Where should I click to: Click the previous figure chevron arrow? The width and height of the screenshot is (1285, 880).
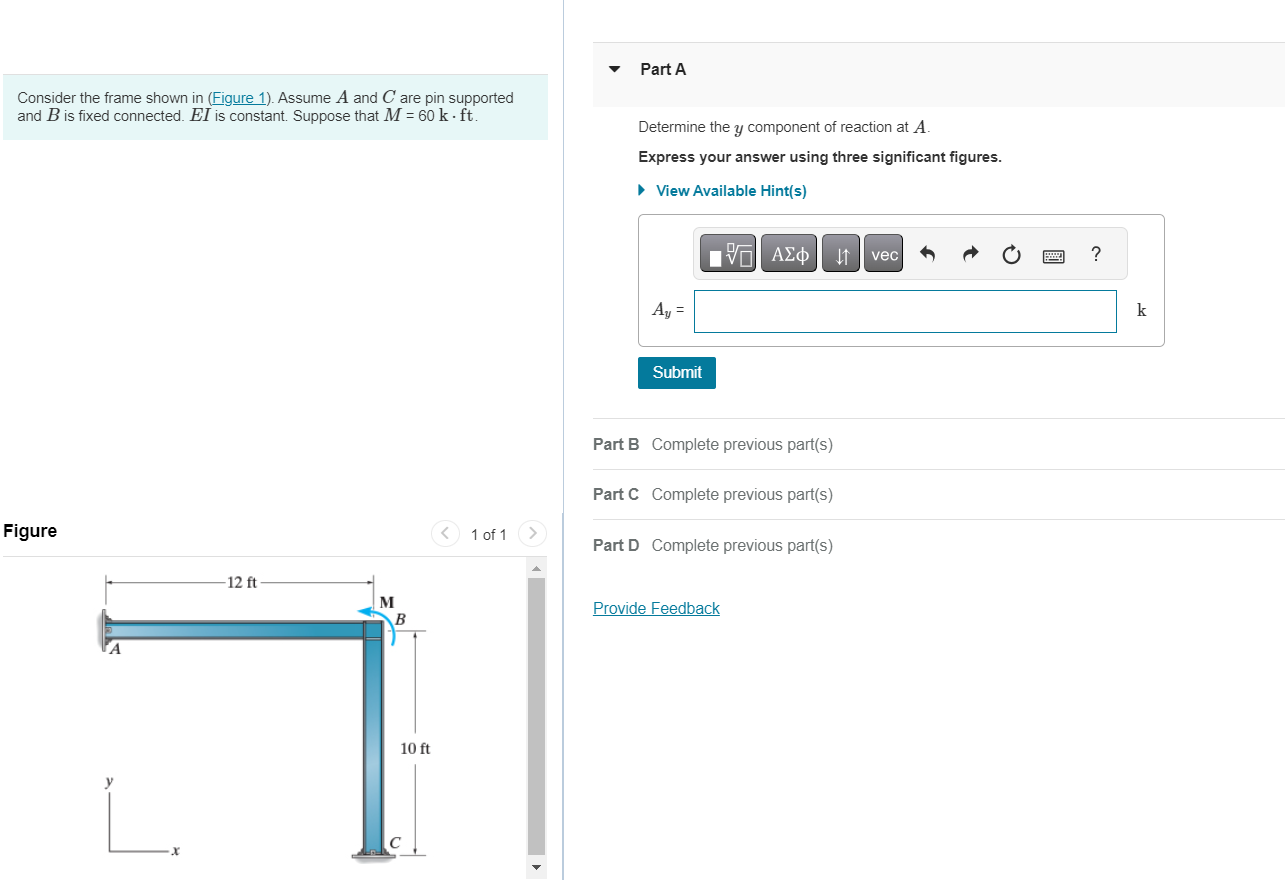click(x=445, y=533)
